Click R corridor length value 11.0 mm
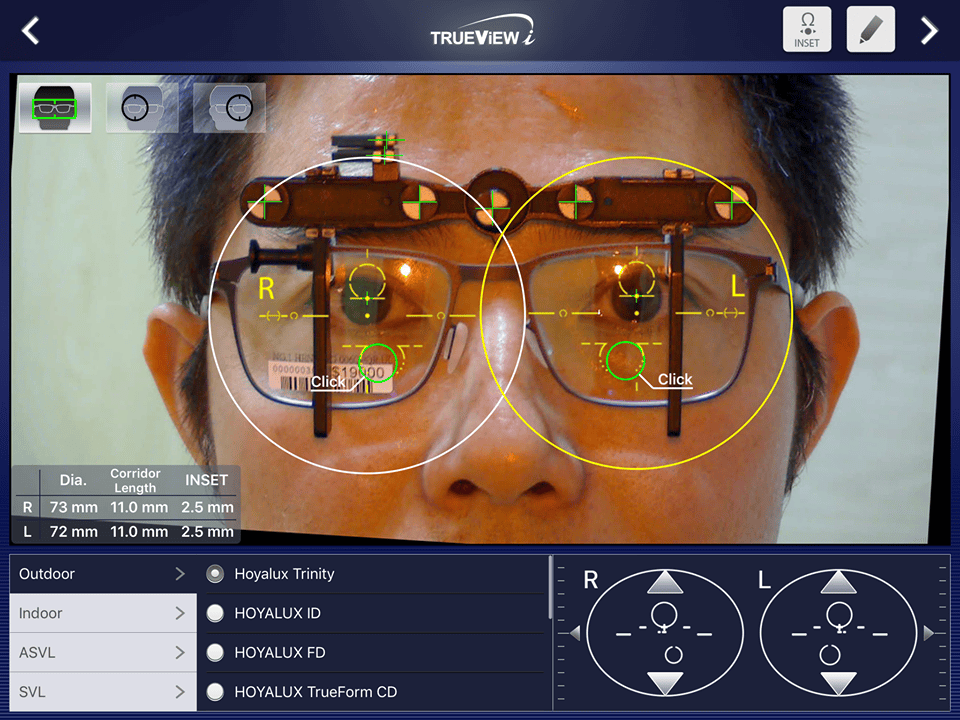This screenshot has width=960, height=720. (139, 508)
